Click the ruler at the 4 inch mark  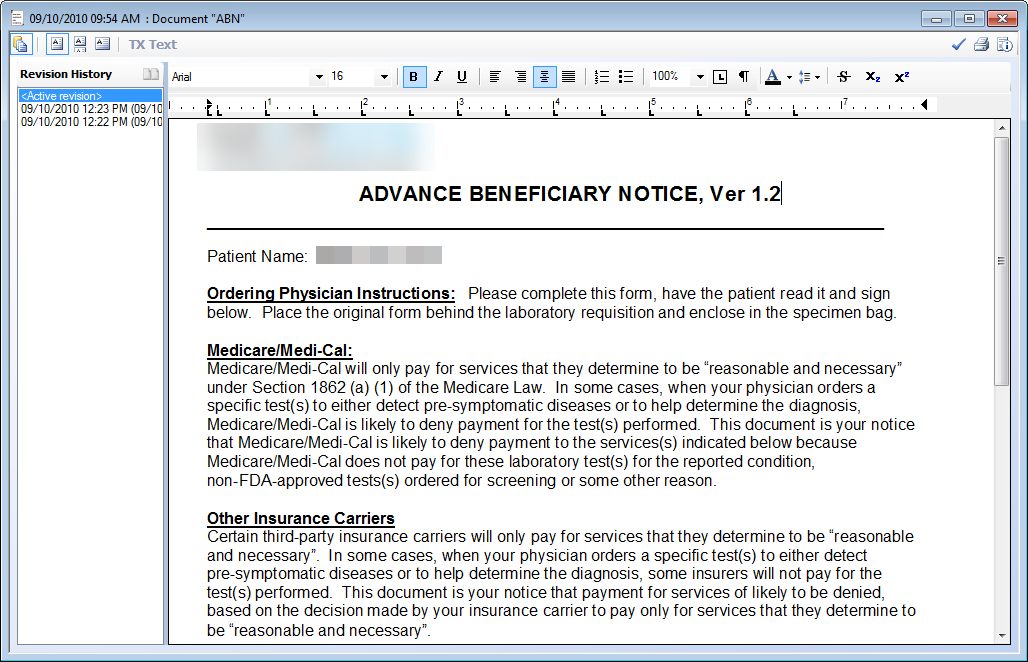(556, 105)
